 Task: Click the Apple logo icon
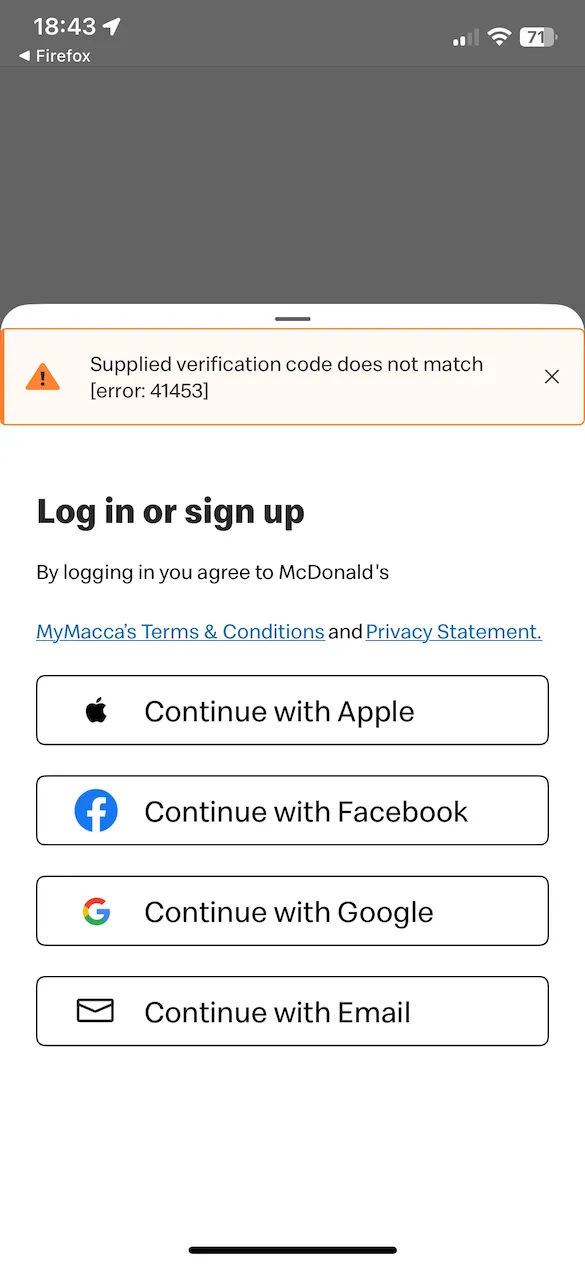coord(96,710)
